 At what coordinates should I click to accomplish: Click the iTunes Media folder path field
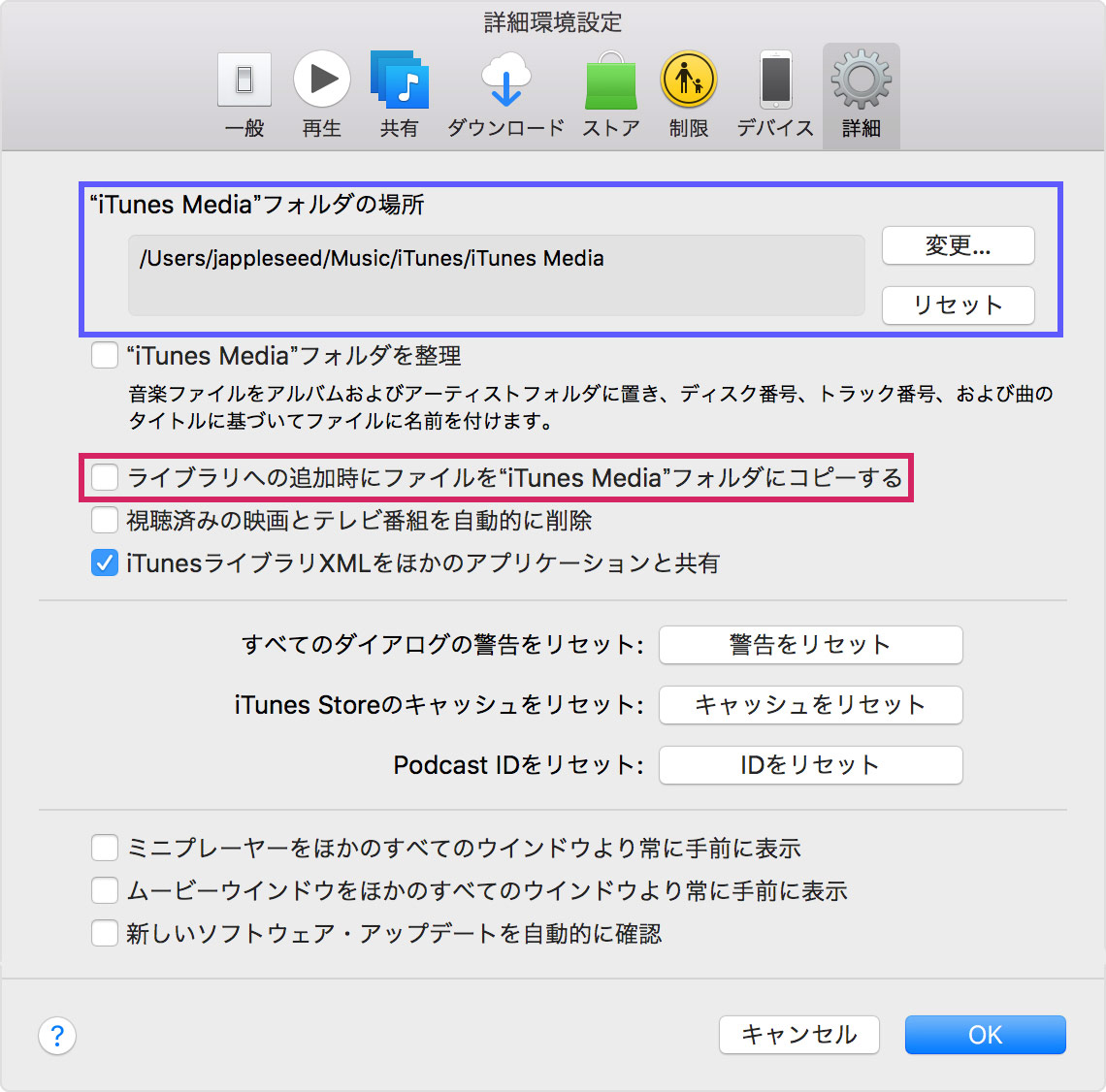[496, 275]
